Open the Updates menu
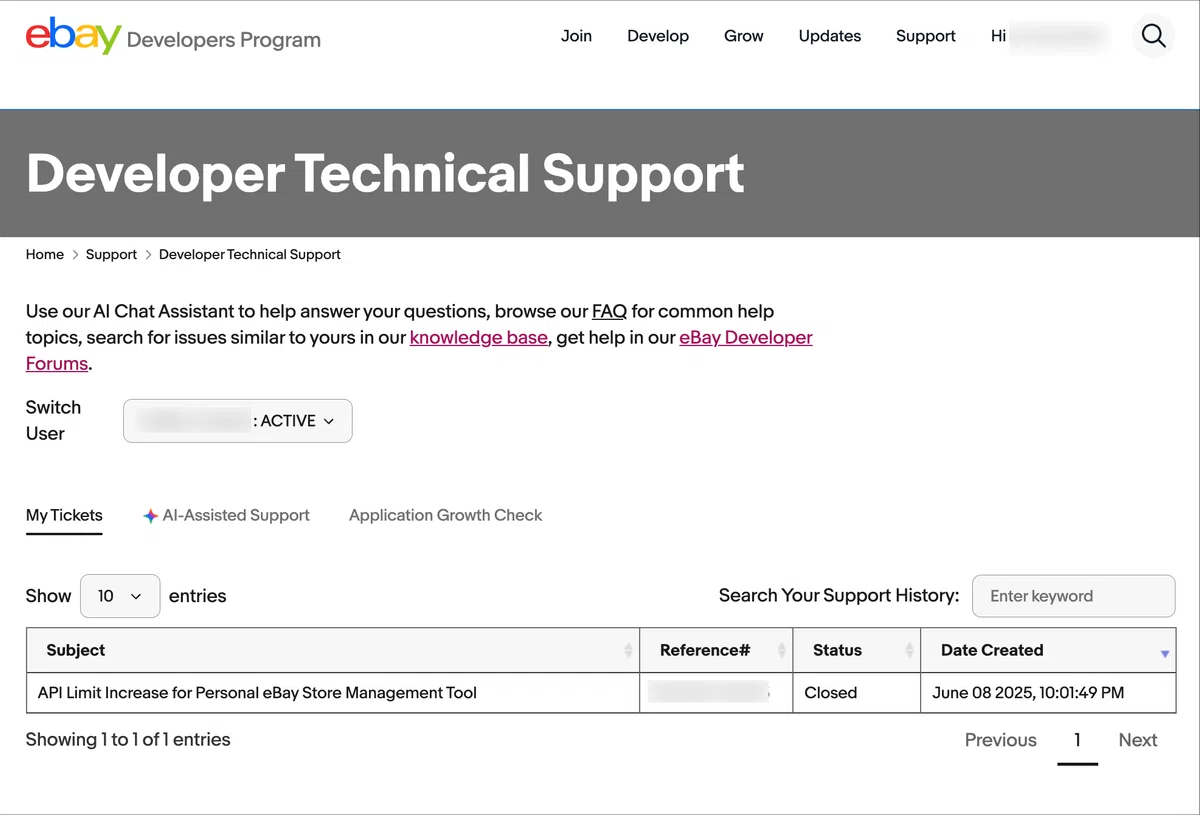The image size is (1200, 815). click(x=830, y=36)
